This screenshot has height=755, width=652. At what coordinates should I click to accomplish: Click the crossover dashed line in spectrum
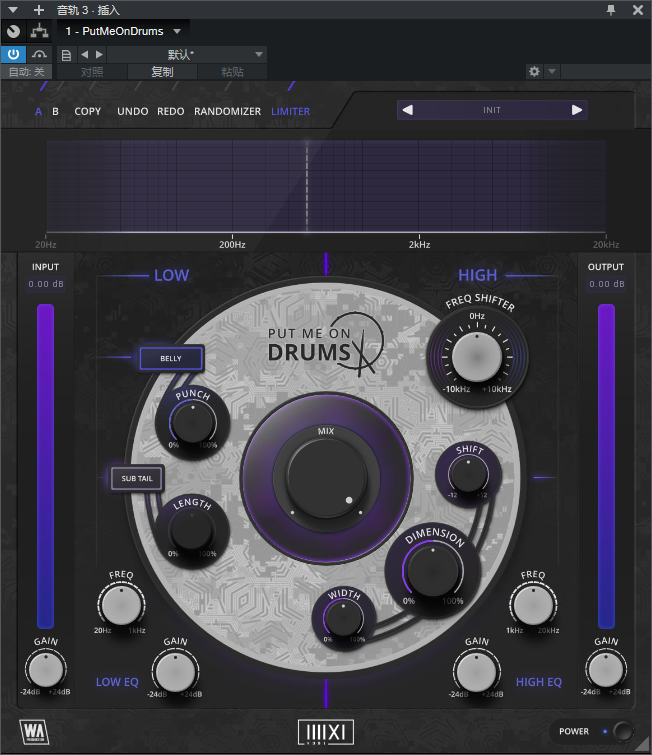307,187
